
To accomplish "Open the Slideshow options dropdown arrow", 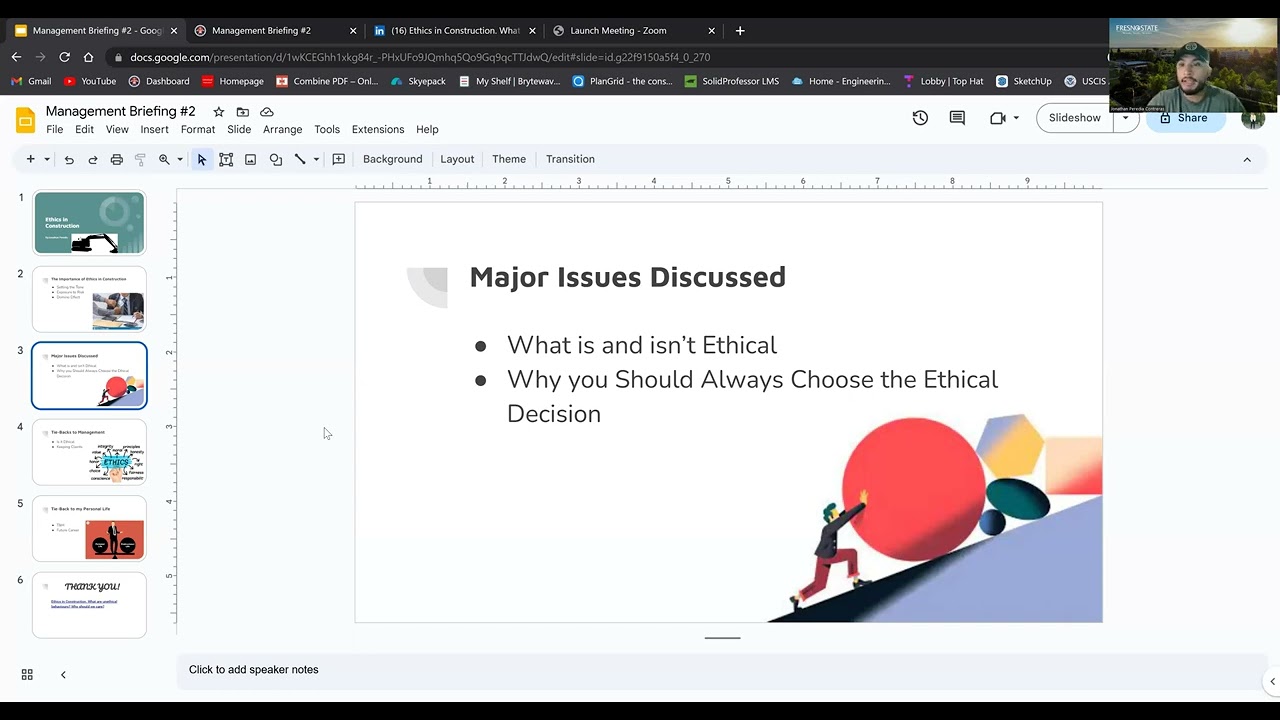I will [x=1125, y=118].
